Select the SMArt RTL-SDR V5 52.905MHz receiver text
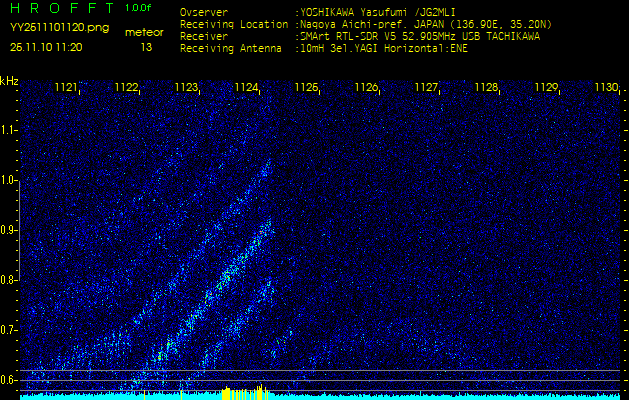 click(419, 37)
